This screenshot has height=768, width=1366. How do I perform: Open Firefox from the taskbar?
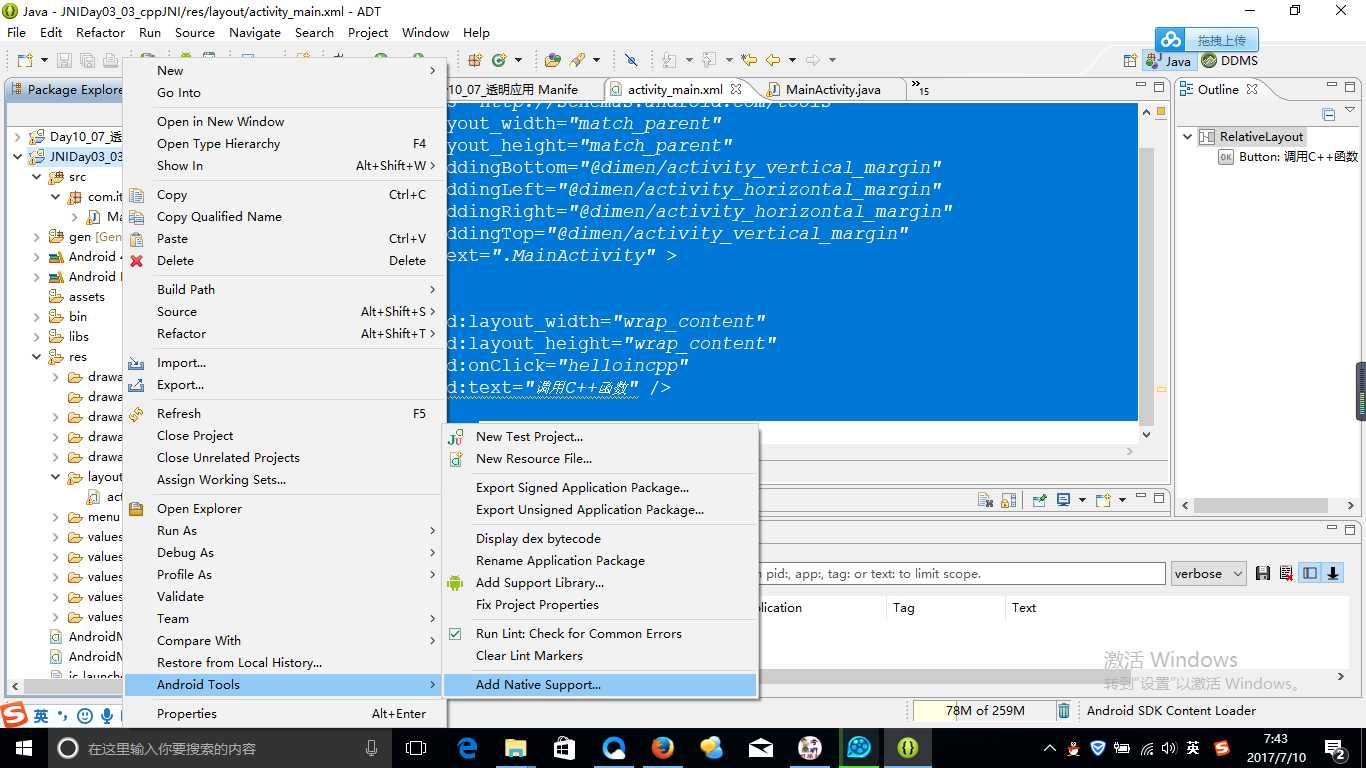662,748
